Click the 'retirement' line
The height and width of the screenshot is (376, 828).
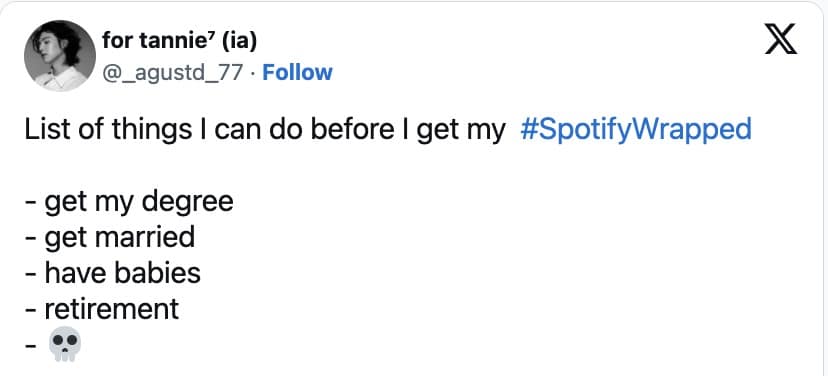coord(102,309)
